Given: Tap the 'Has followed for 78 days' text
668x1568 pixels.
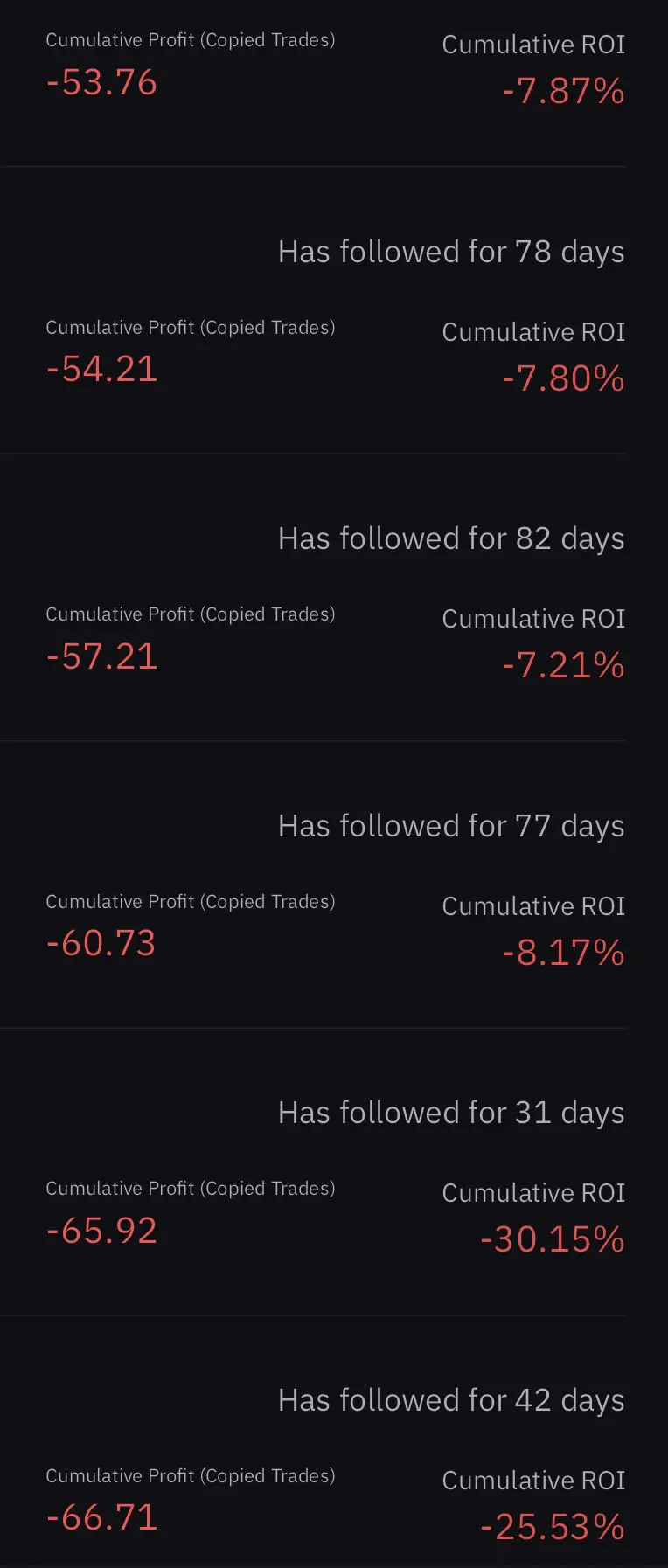Looking at the screenshot, I should click(x=451, y=252).
